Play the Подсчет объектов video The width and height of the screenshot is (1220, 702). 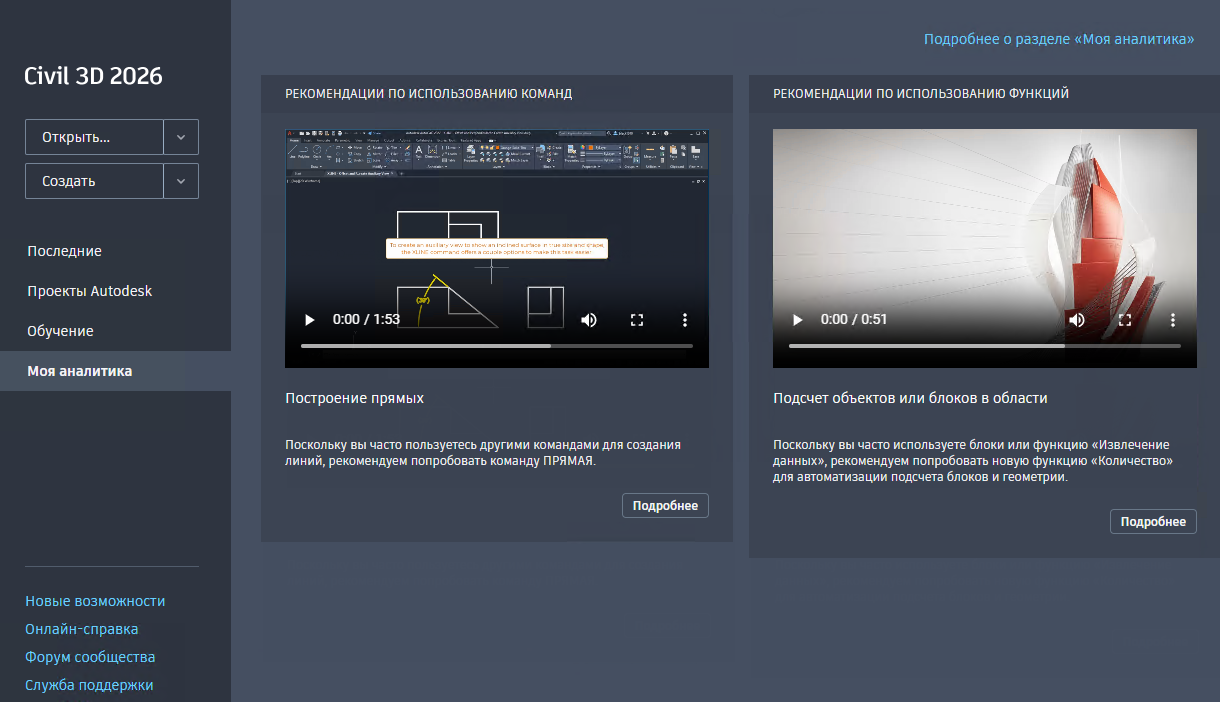(x=798, y=320)
